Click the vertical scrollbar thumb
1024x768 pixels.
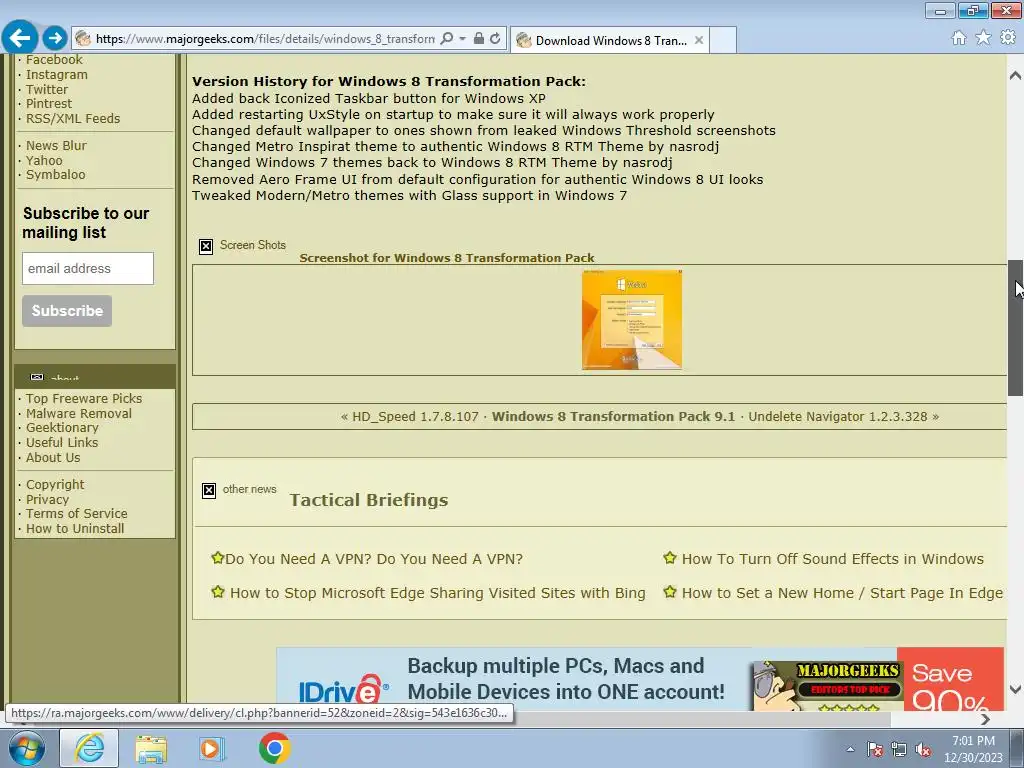tap(1016, 328)
